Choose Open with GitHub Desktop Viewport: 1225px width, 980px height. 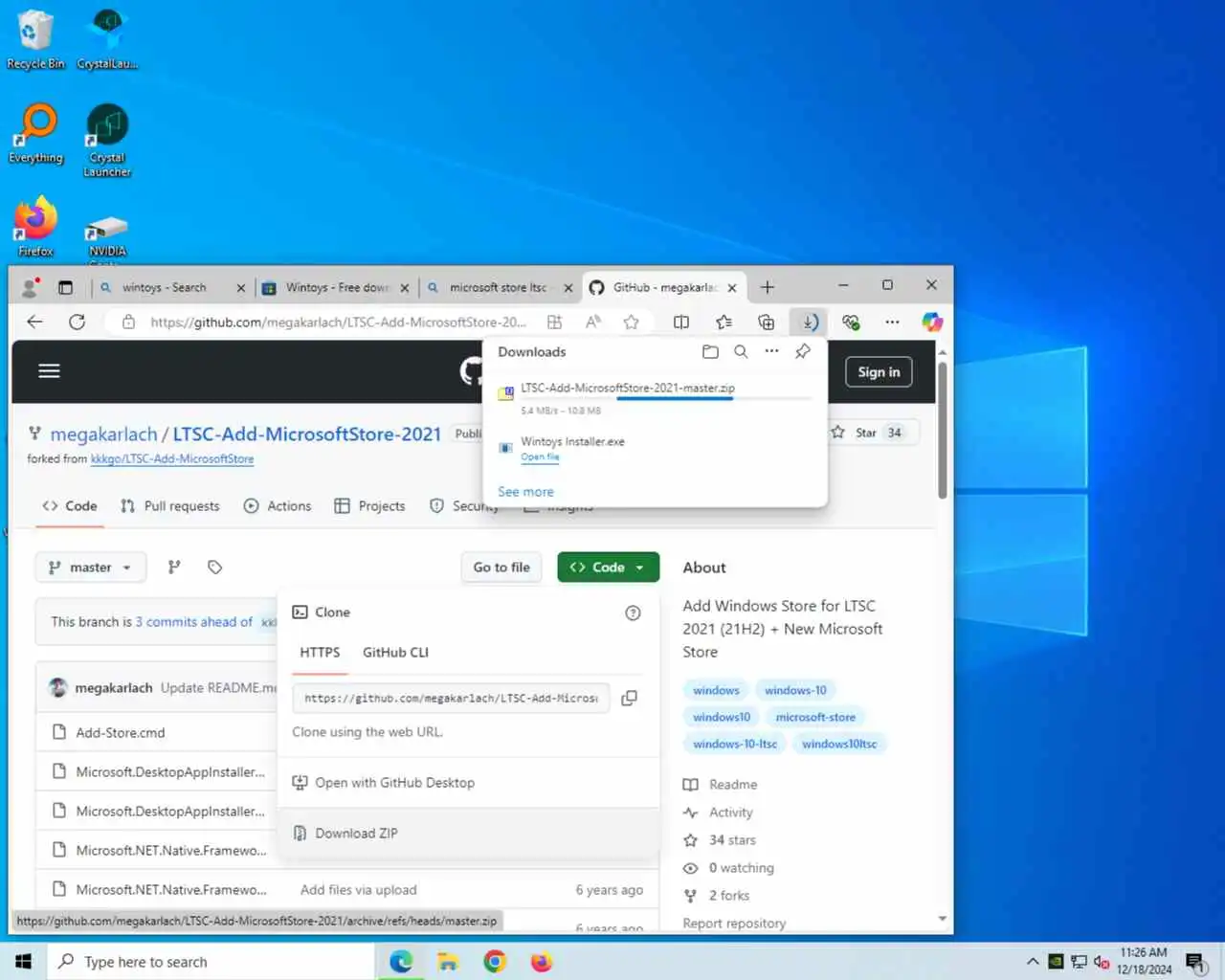[469, 783]
